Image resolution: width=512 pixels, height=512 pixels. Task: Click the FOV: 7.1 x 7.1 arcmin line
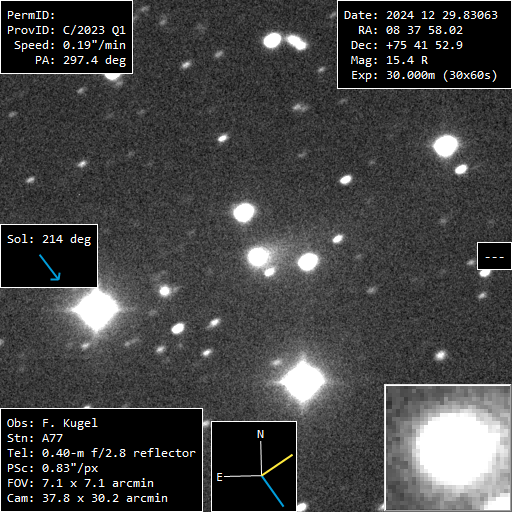[80, 483]
